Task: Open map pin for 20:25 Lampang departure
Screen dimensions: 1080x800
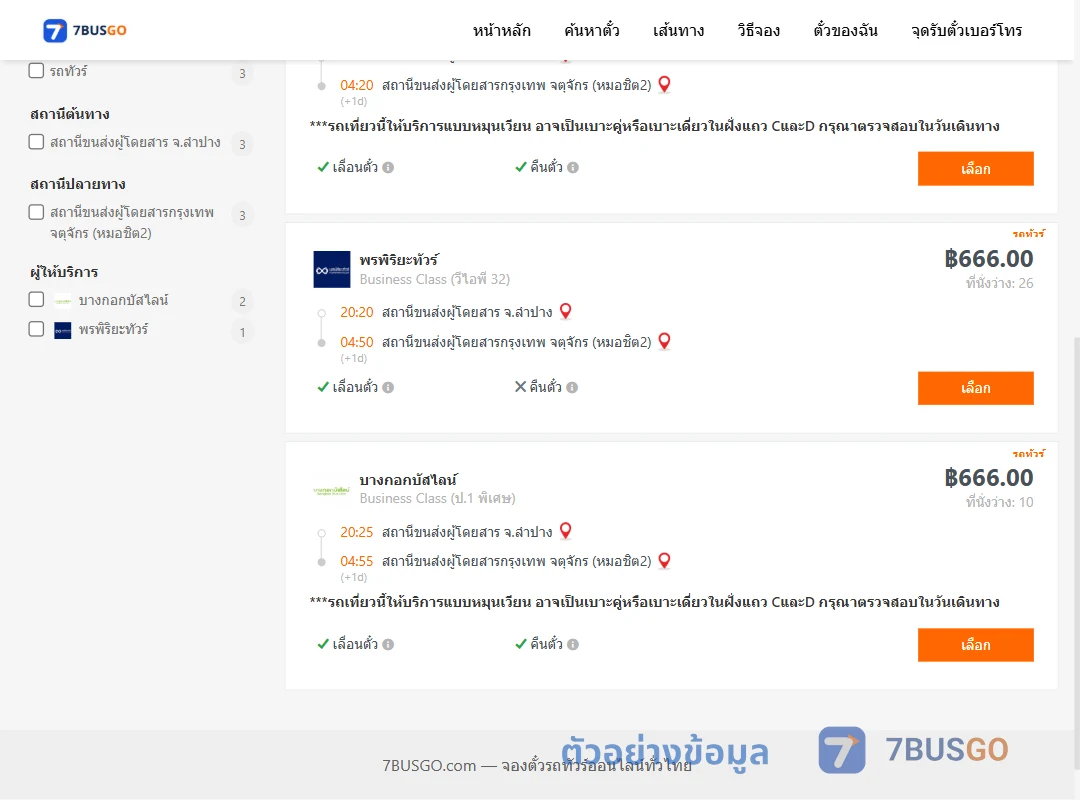Action: 565,531
